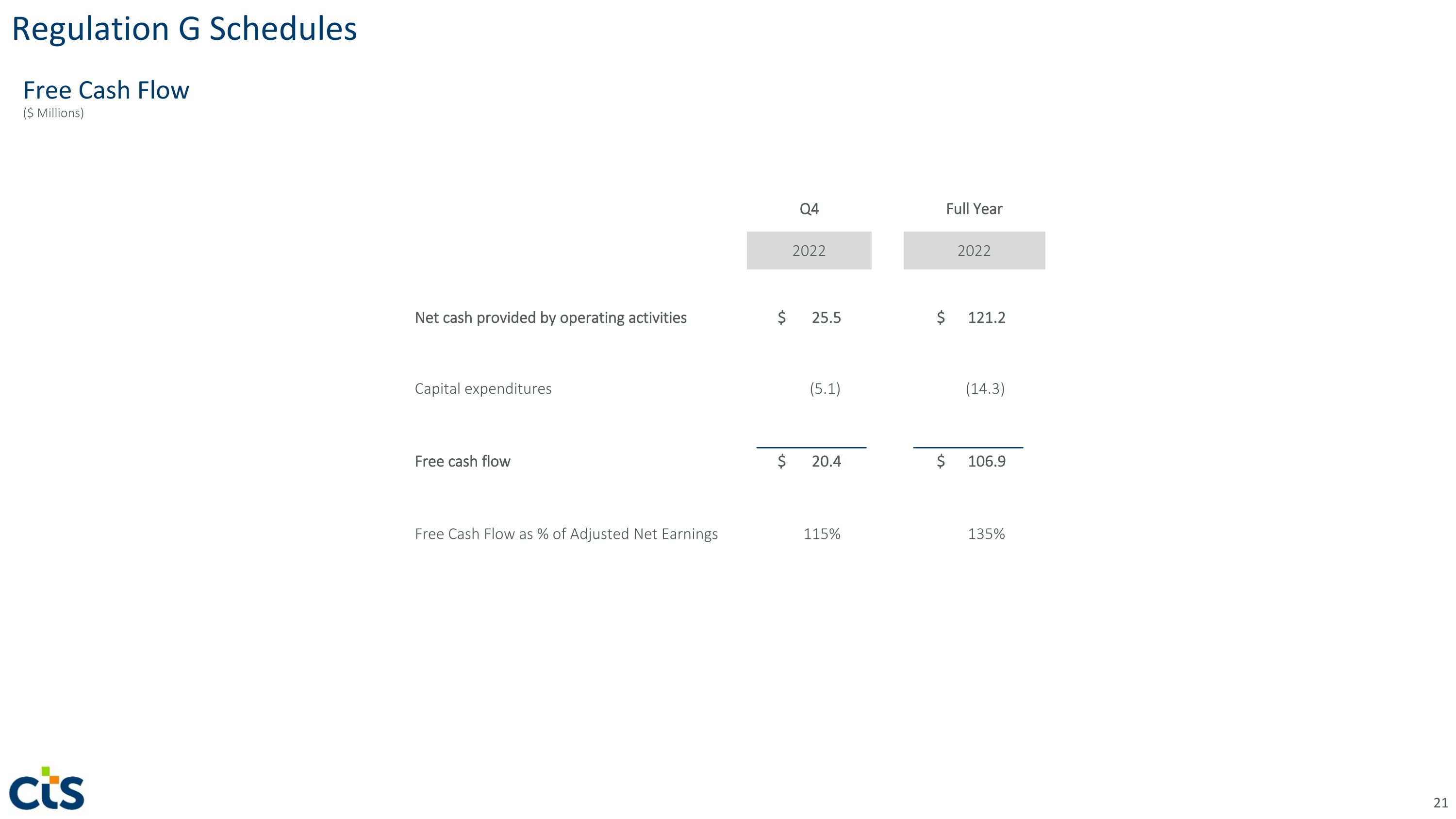Click the Free Cash Flow heading
Image resolution: width=1456 pixels, height=819 pixels.
click(106, 90)
